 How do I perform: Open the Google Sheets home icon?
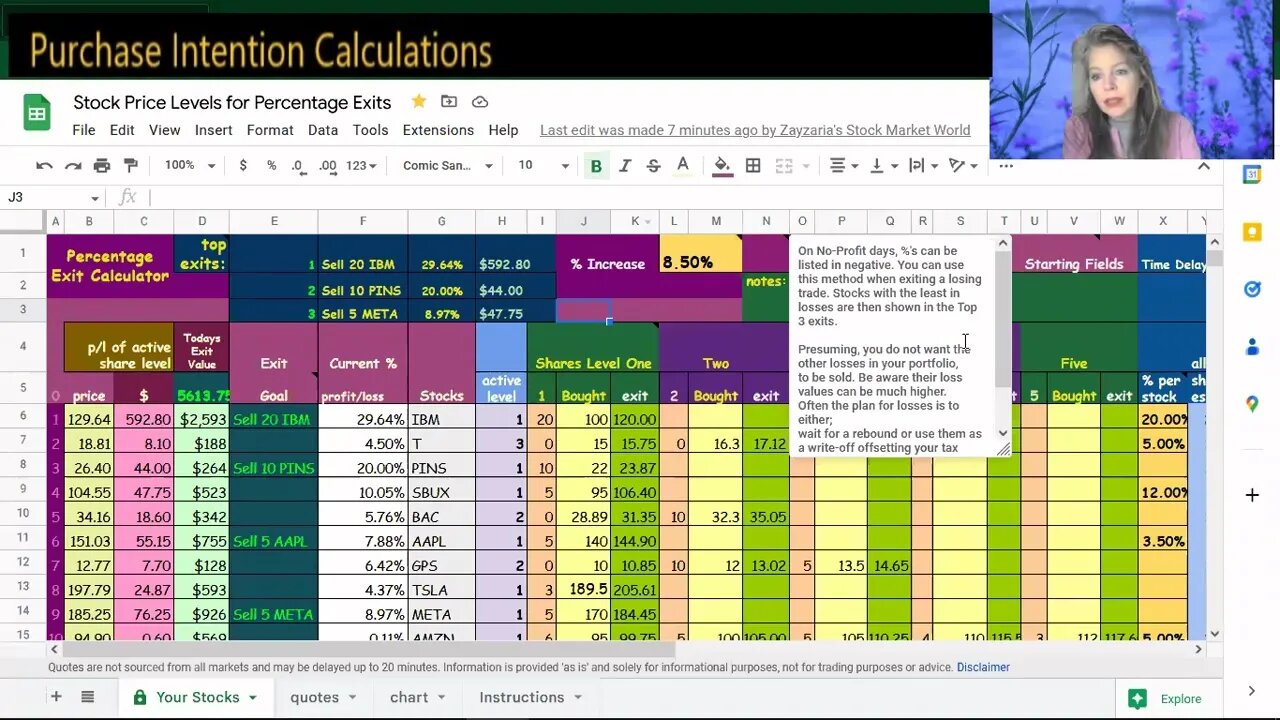tap(37, 113)
